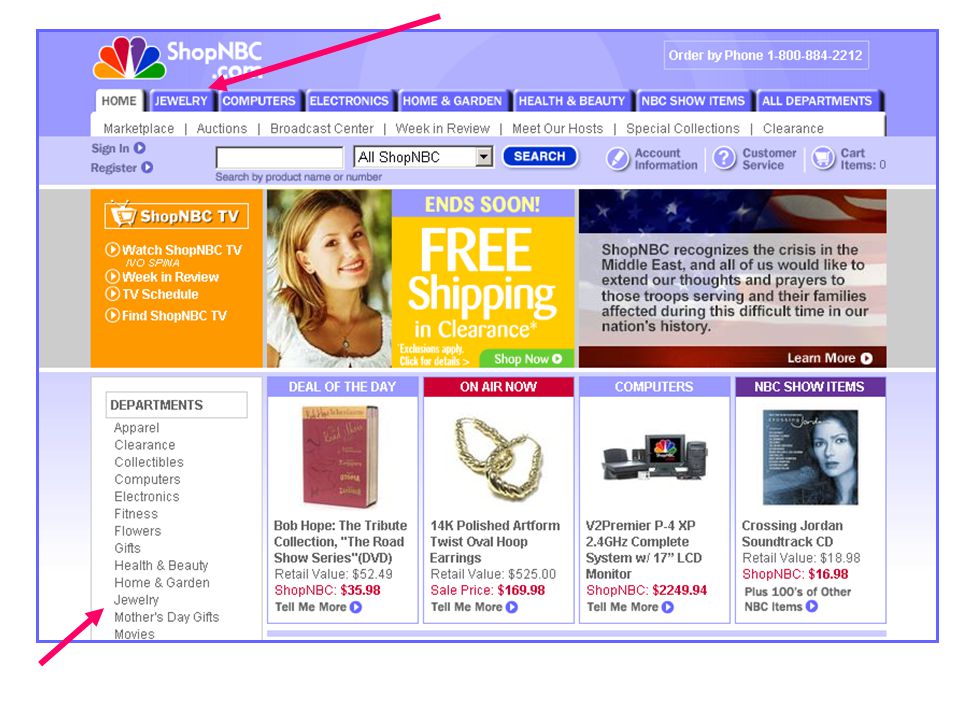Open Account Information pencil icon
Image resolution: width=960 pixels, height=720 pixels.
(x=617, y=159)
